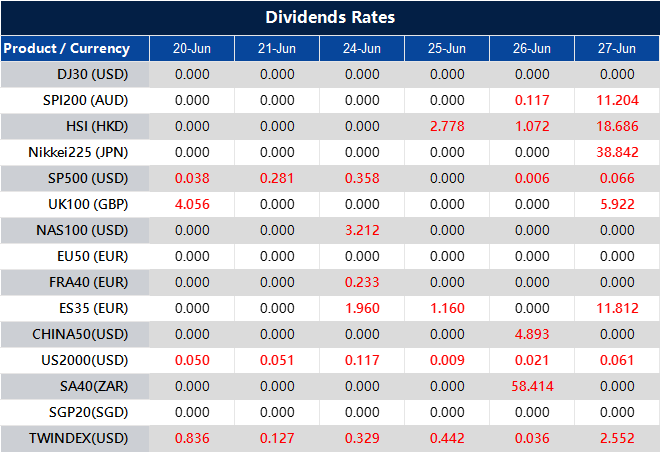Click the 38.842 Nikkei225 dividend value
Viewport: 660px width, 452px height.
click(616, 152)
